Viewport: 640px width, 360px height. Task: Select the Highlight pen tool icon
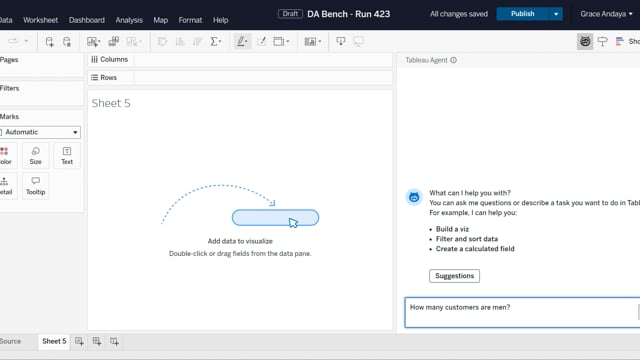242,41
